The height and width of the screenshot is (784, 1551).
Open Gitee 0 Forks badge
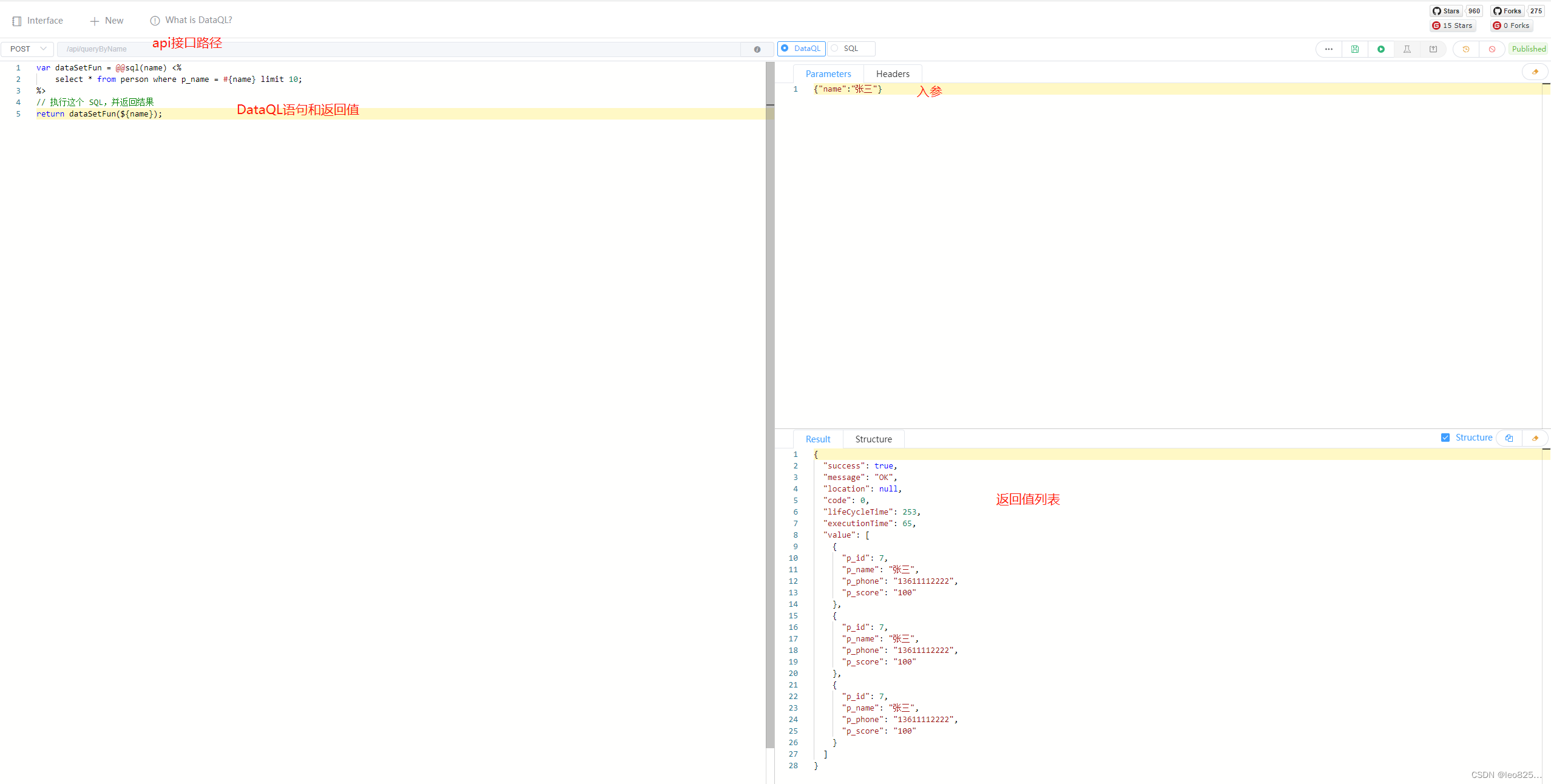point(1512,25)
